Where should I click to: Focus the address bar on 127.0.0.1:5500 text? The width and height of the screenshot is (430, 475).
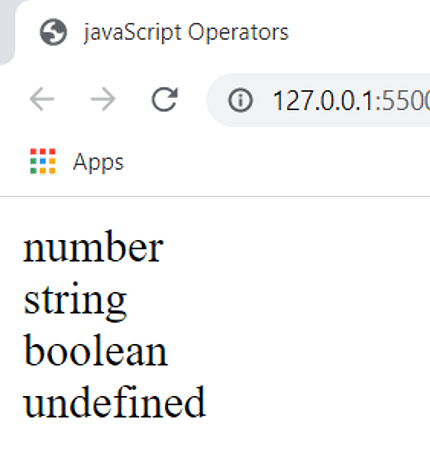351,100
